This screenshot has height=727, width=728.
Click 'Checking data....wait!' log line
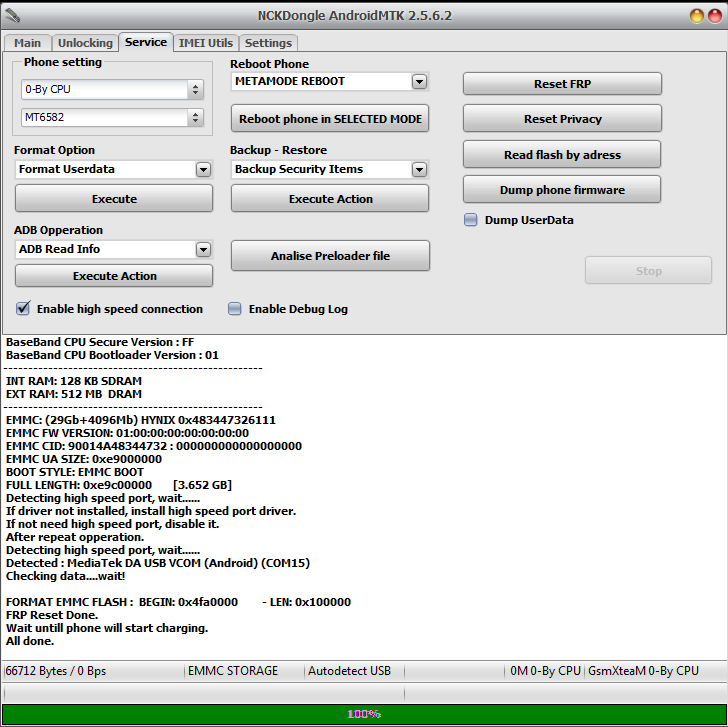65,576
